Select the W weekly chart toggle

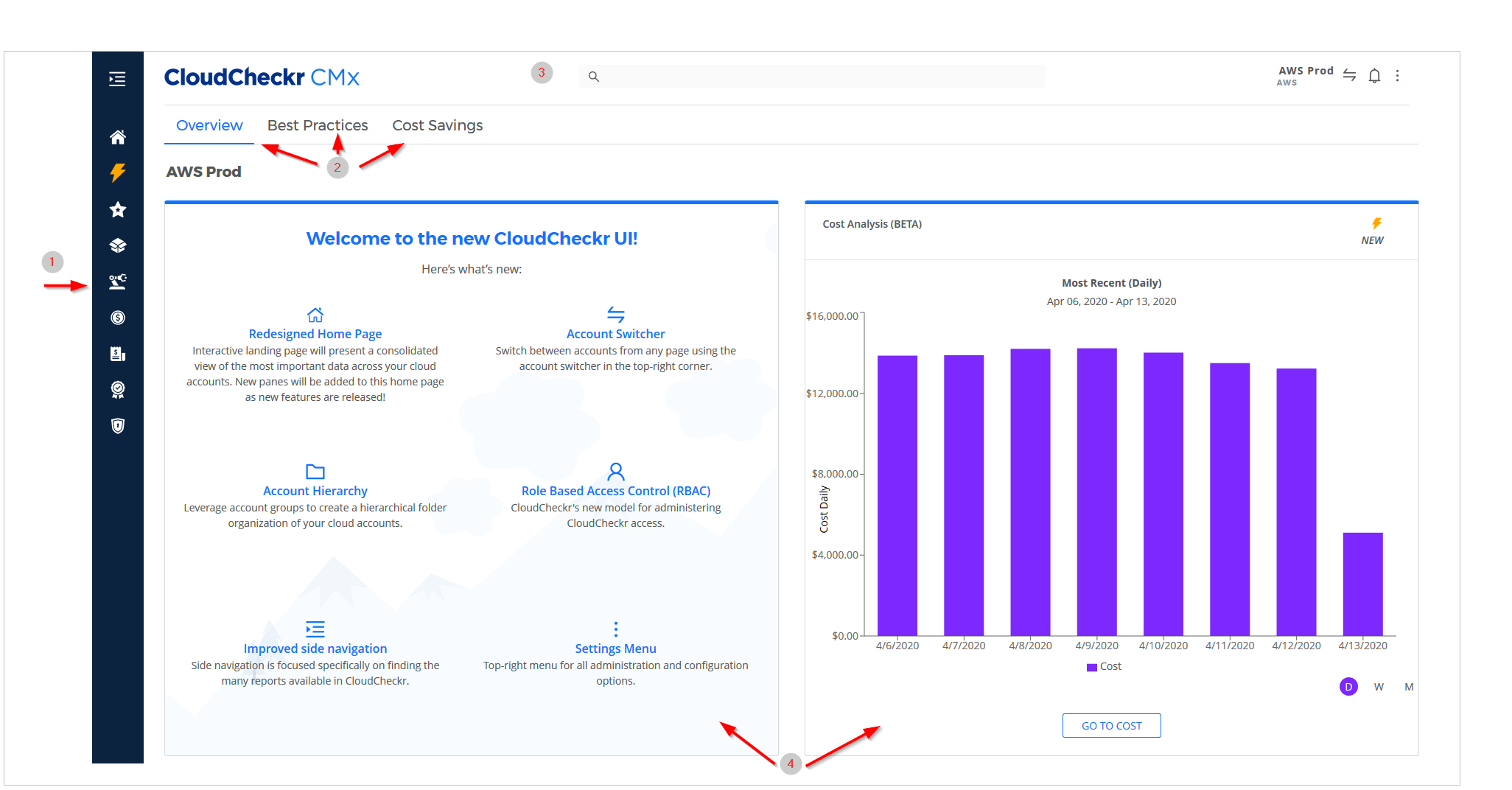[1379, 687]
